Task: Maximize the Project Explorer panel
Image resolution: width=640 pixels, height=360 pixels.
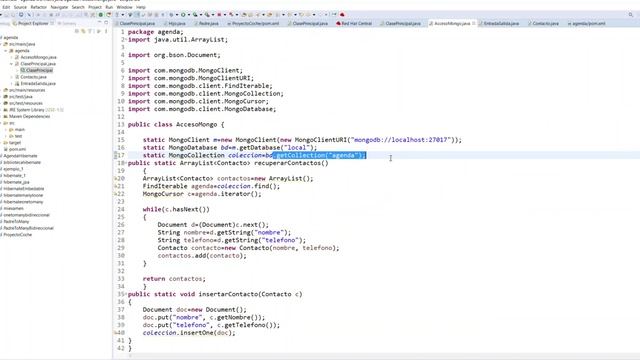Action: pos(106,23)
